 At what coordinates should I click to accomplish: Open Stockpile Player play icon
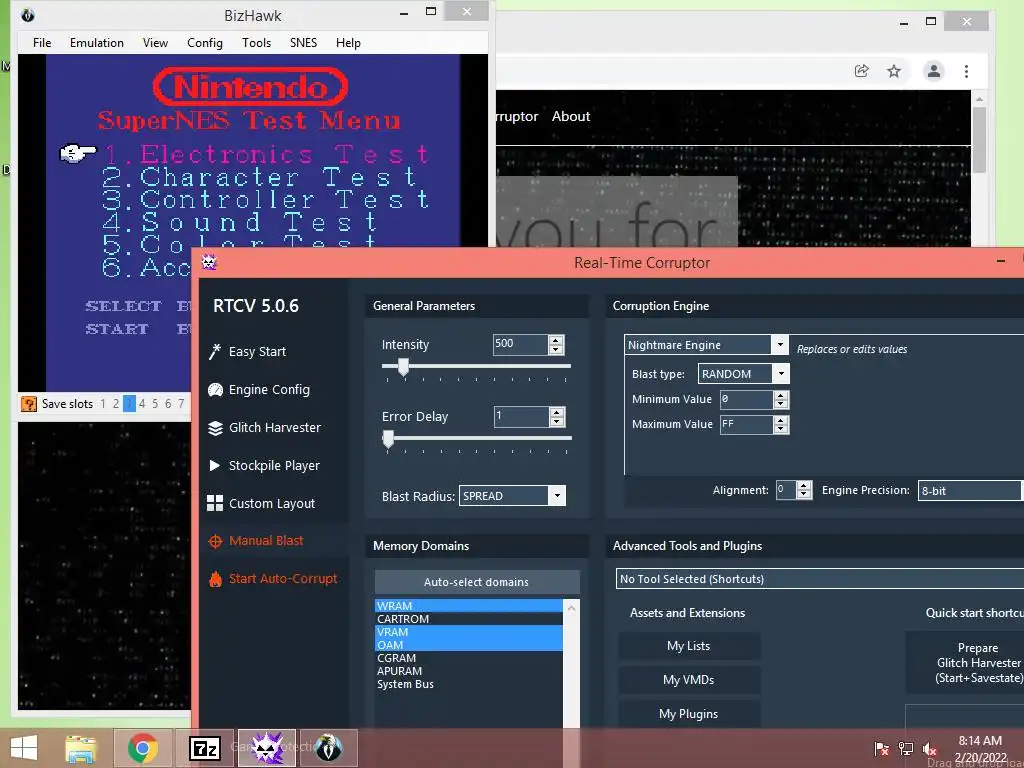tap(214, 466)
